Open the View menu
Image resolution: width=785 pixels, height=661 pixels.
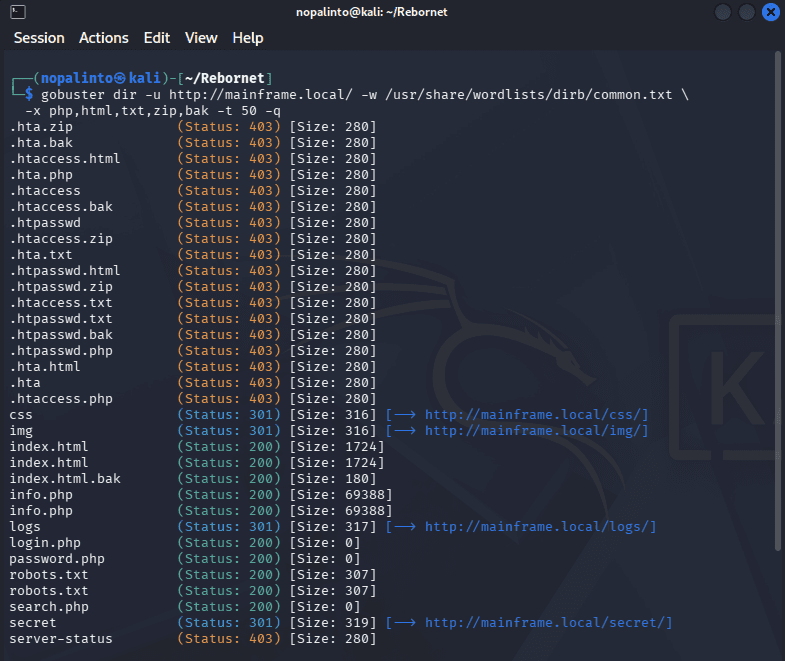[x=201, y=38]
